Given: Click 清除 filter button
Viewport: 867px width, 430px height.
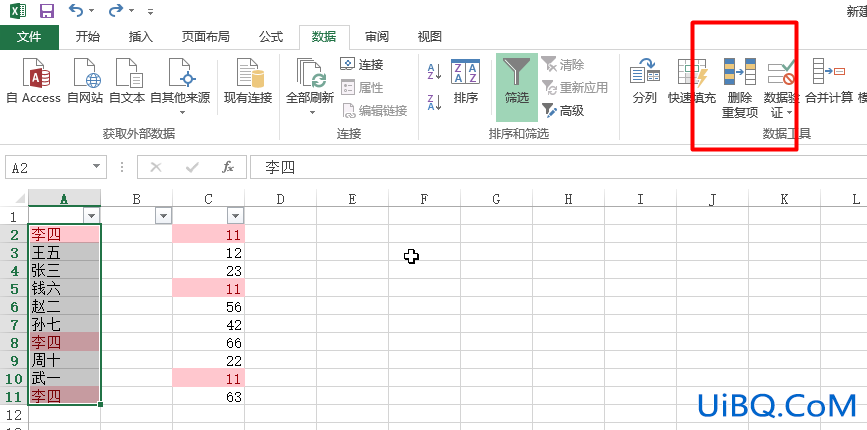Looking at the screenshot, I should [563, 65].
